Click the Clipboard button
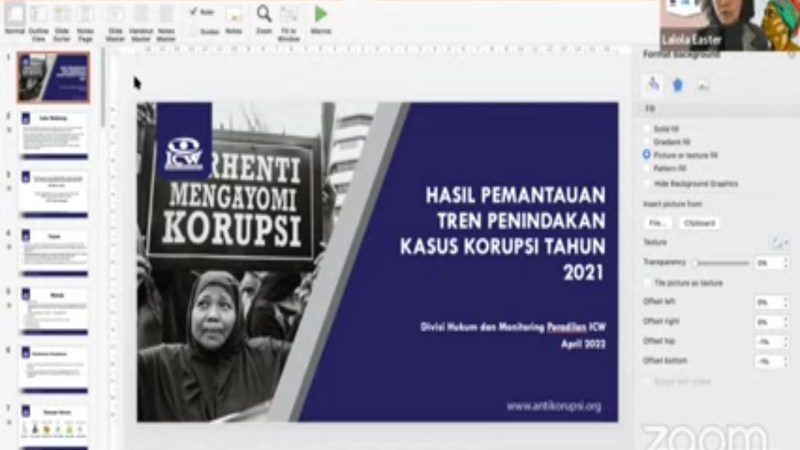The width and height of the screenshot is (800, 450). tap(698, 223)
